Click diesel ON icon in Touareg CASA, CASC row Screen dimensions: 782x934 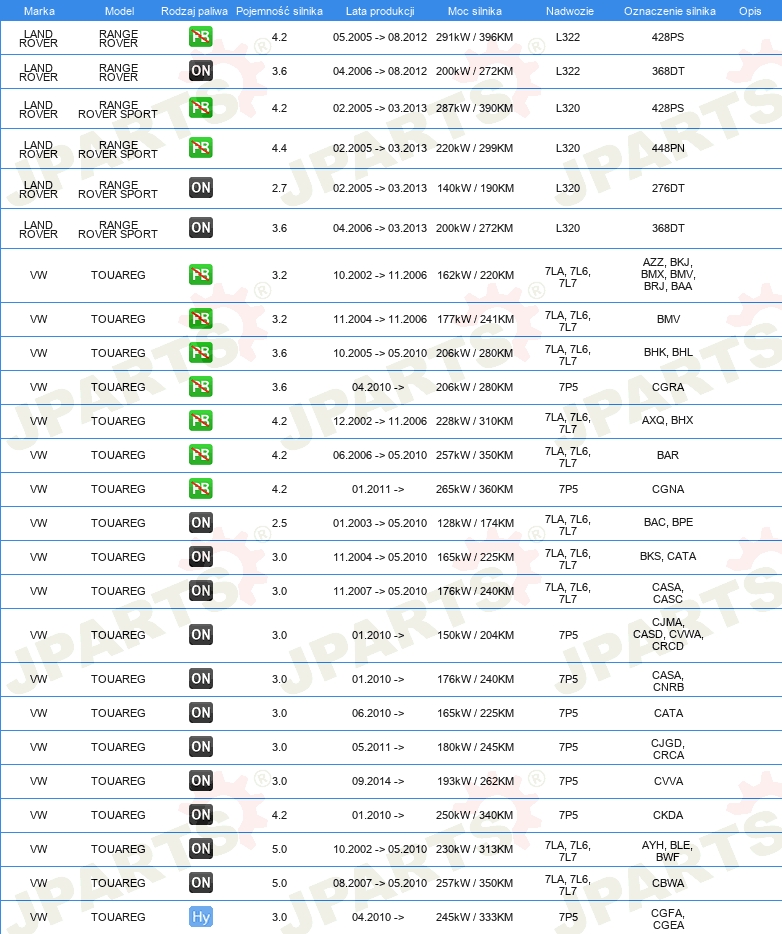click(201, 590)
